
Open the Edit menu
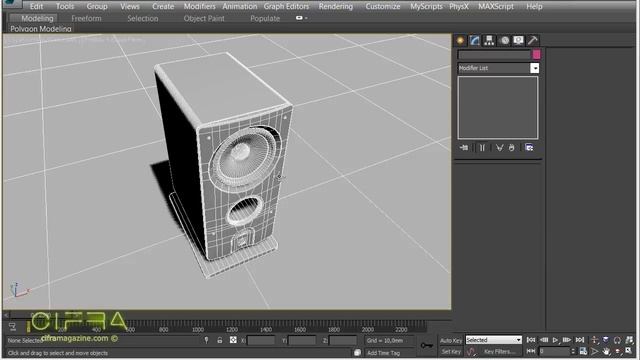(x=36, y=7)
